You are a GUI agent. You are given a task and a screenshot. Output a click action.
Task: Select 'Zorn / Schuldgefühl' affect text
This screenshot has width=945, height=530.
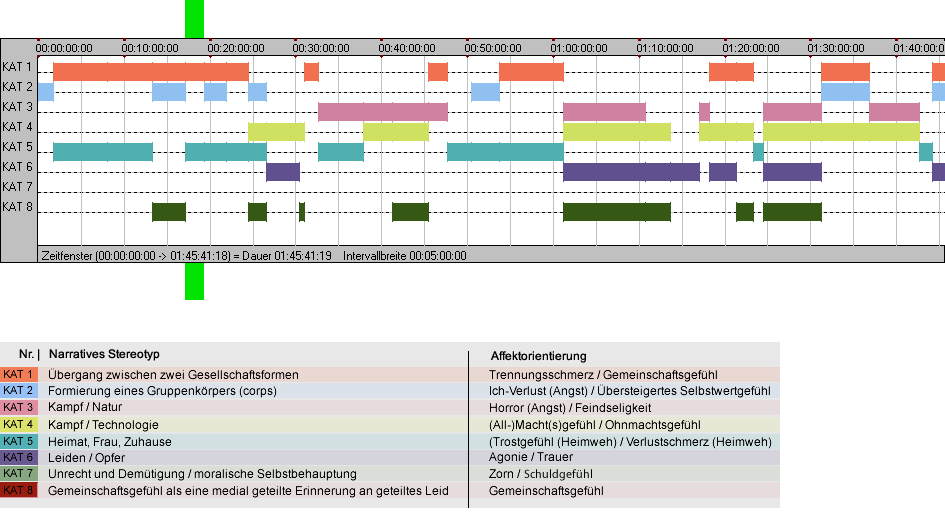(x=541, y=475)
